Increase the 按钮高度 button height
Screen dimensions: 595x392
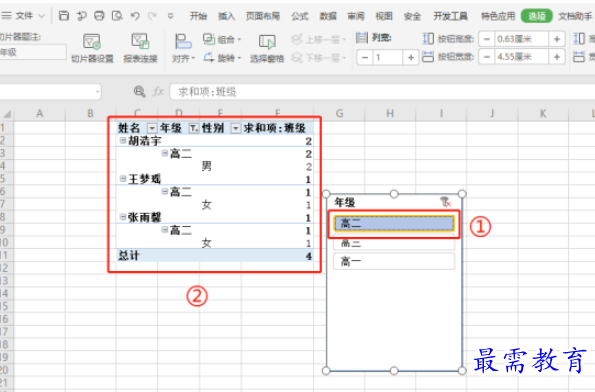coord(557,39)
